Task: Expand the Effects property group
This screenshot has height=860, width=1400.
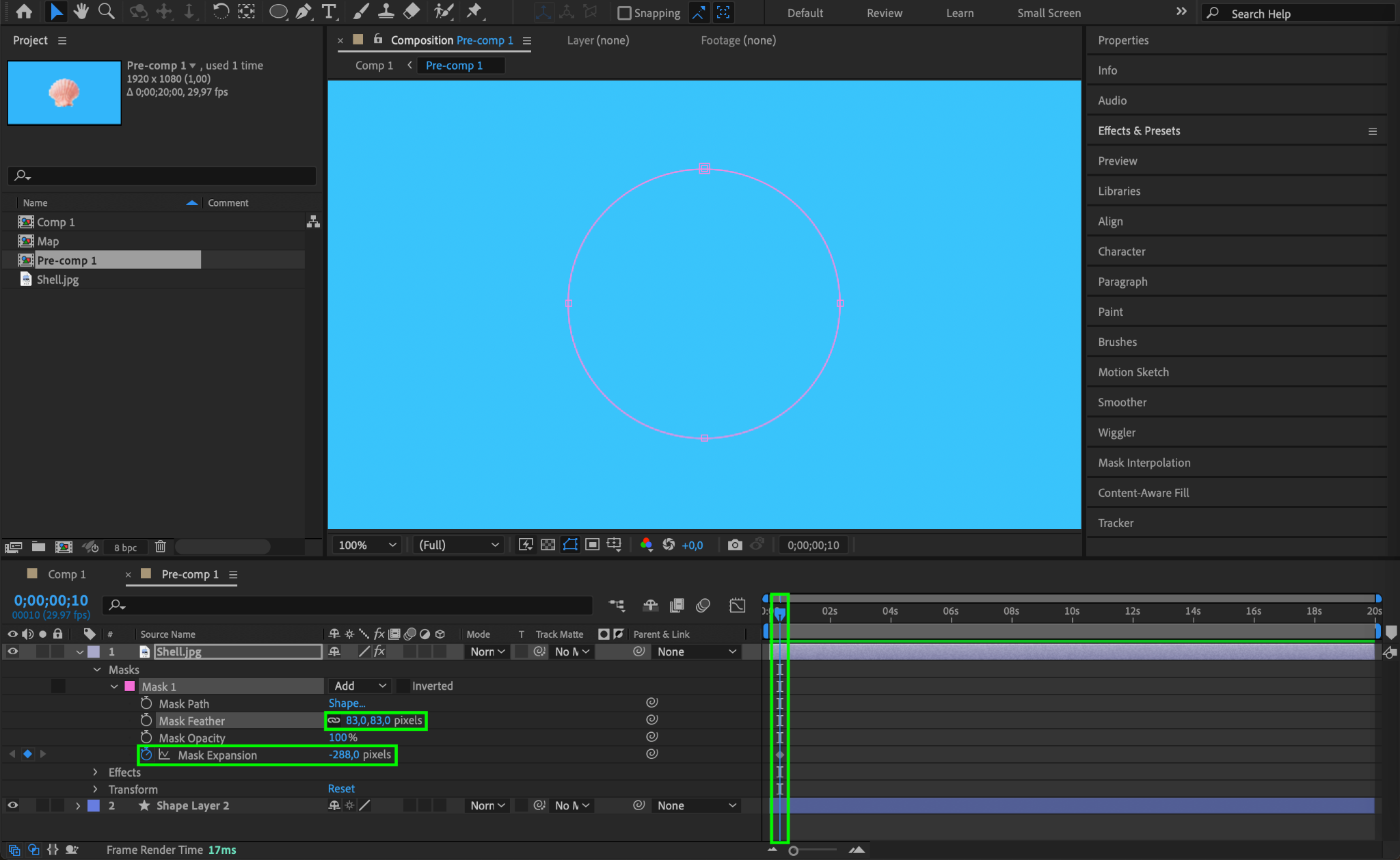Action: coord(96,772)
